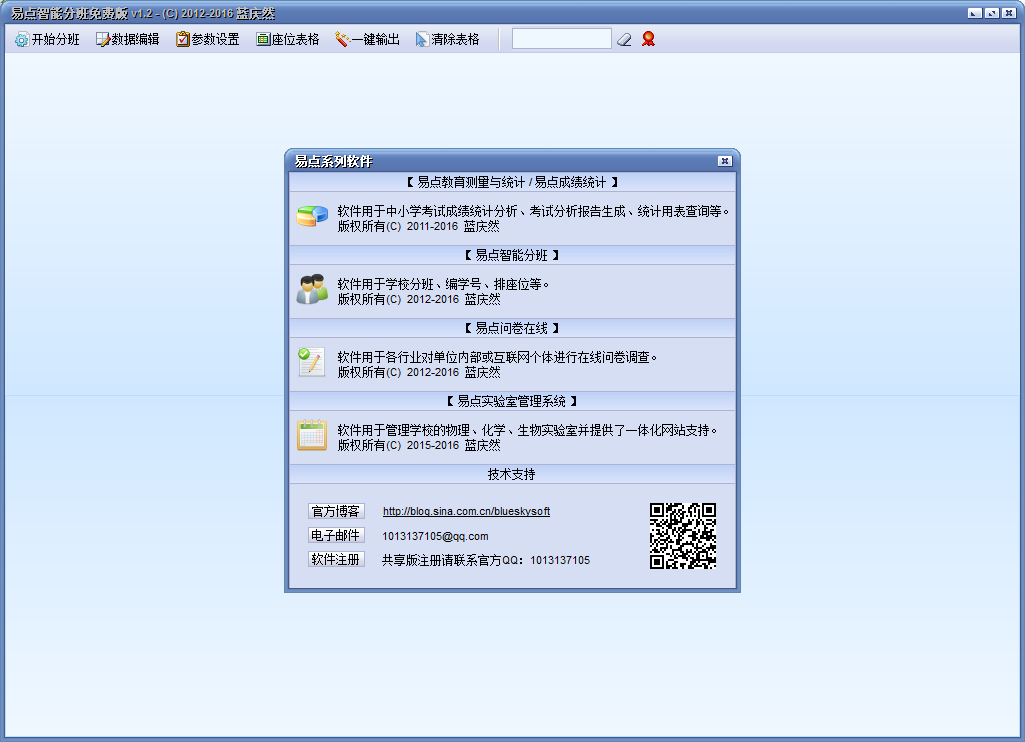
Task: Click the 易点问卷在线 checklist icon
Action: [311, 360]
